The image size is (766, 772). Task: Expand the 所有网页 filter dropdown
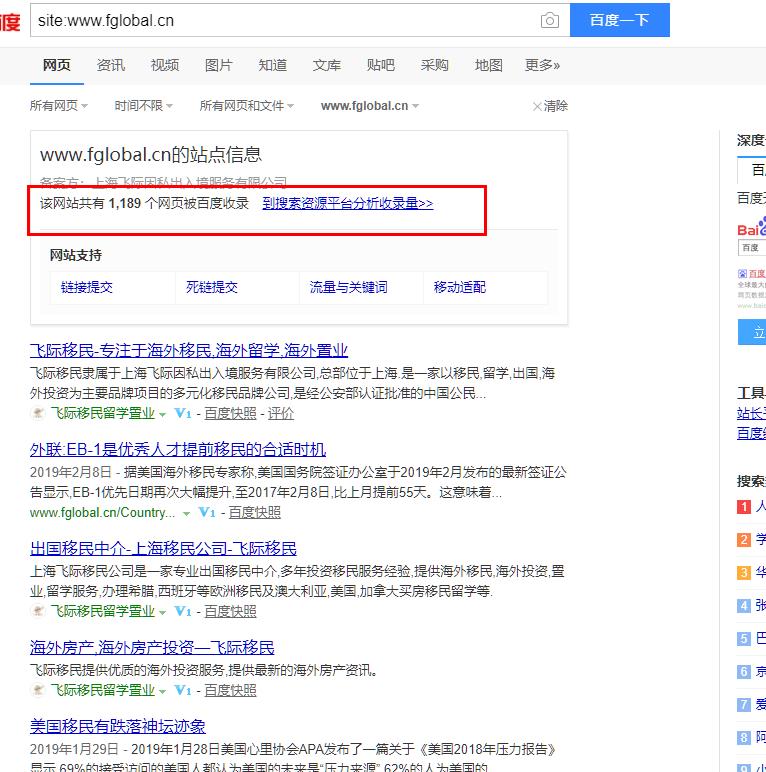[59, 106]
